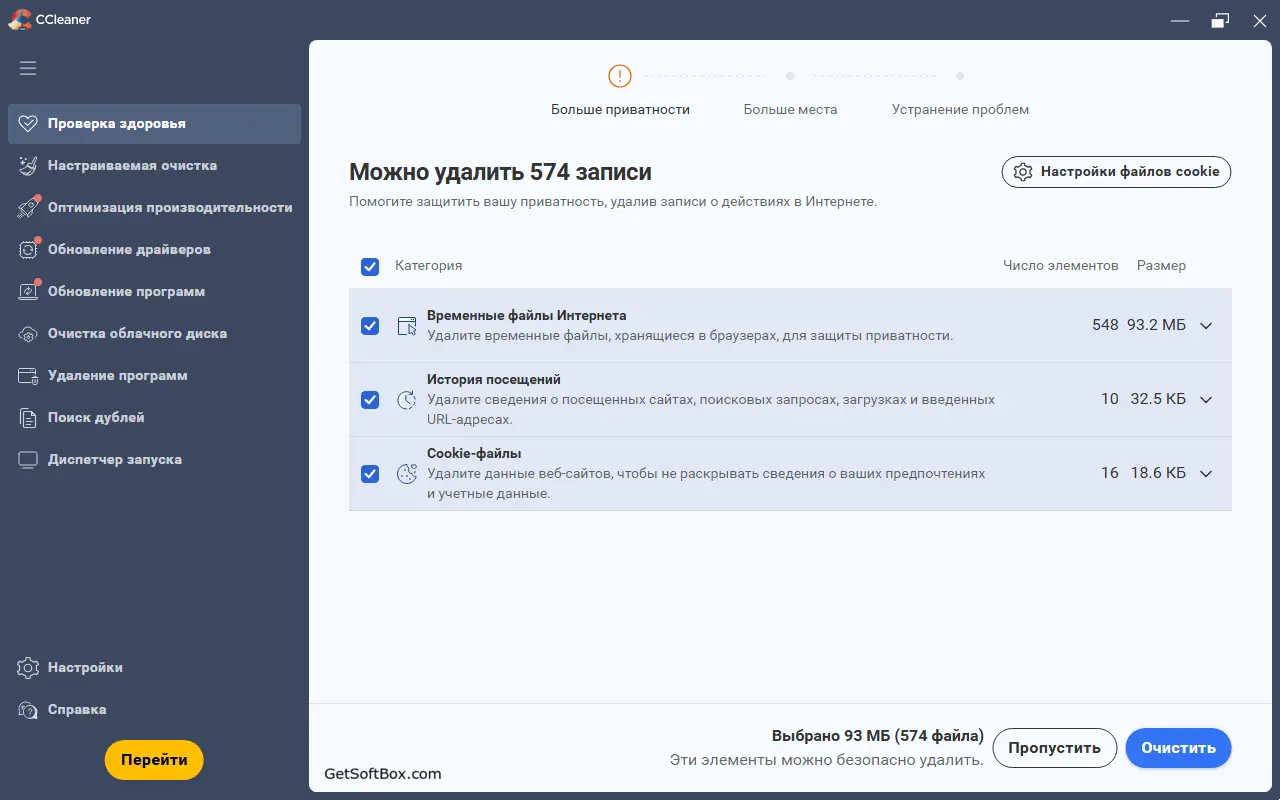Expand the Cookie-файлы row chevron
This screenshot has height=800, width=1280.
(x=1206, y=474)
